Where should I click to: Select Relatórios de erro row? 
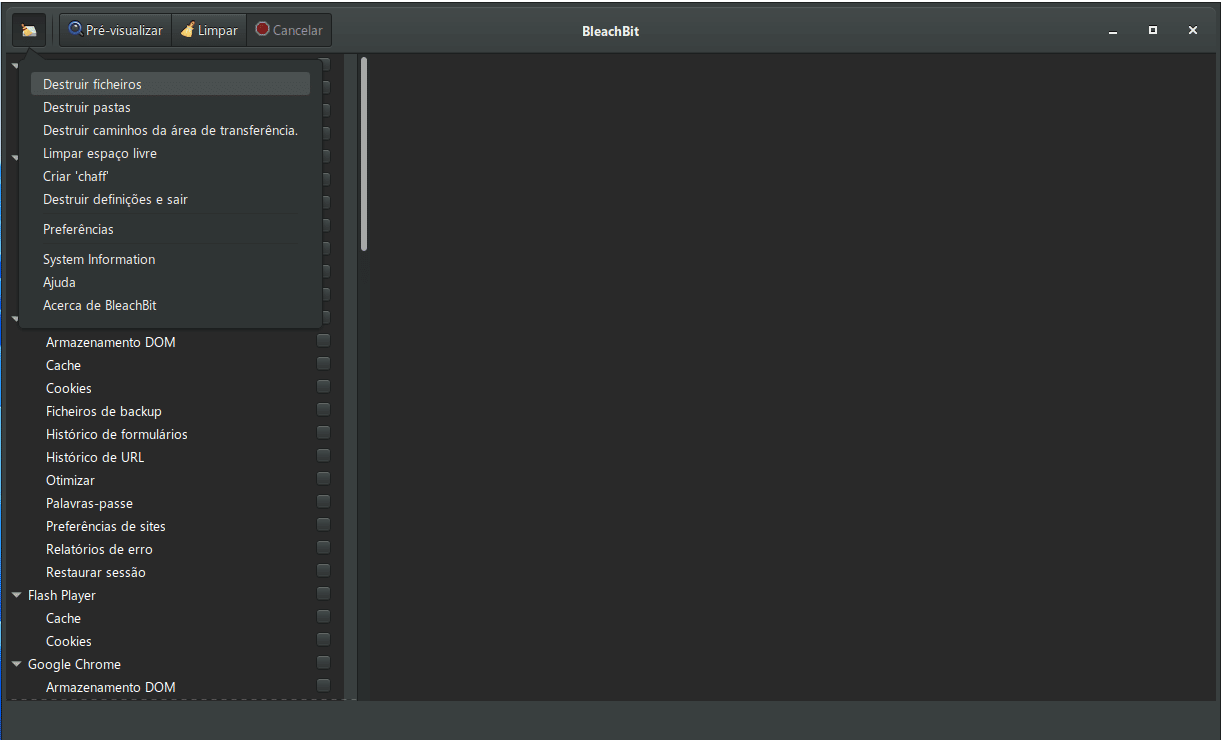point(175,549)
